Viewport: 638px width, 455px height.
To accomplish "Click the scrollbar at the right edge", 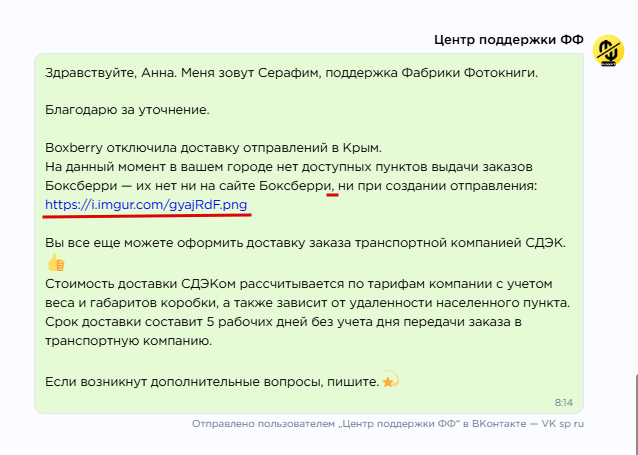I will click(636, 414).
